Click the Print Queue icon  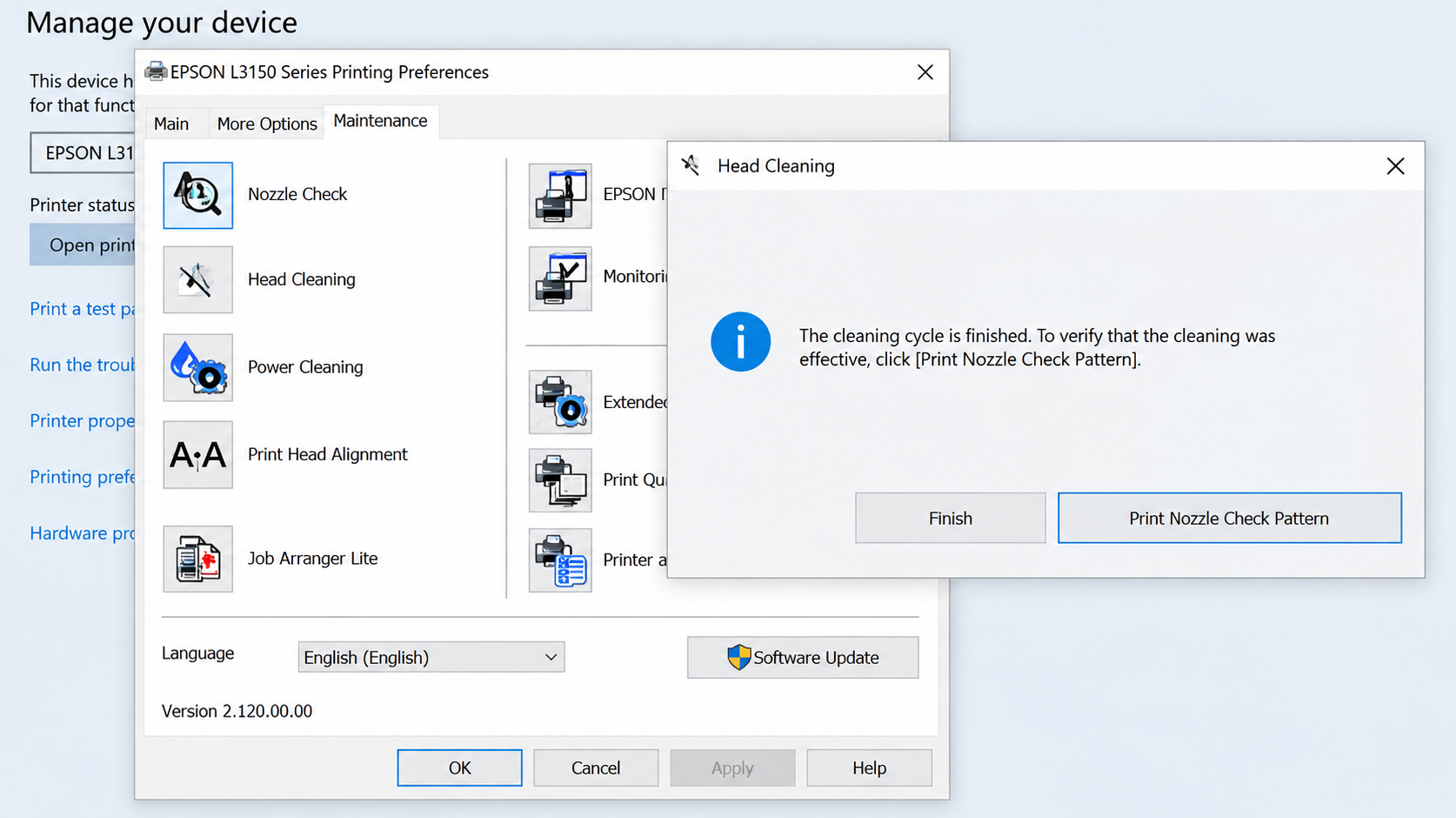(x=560, y=480)
